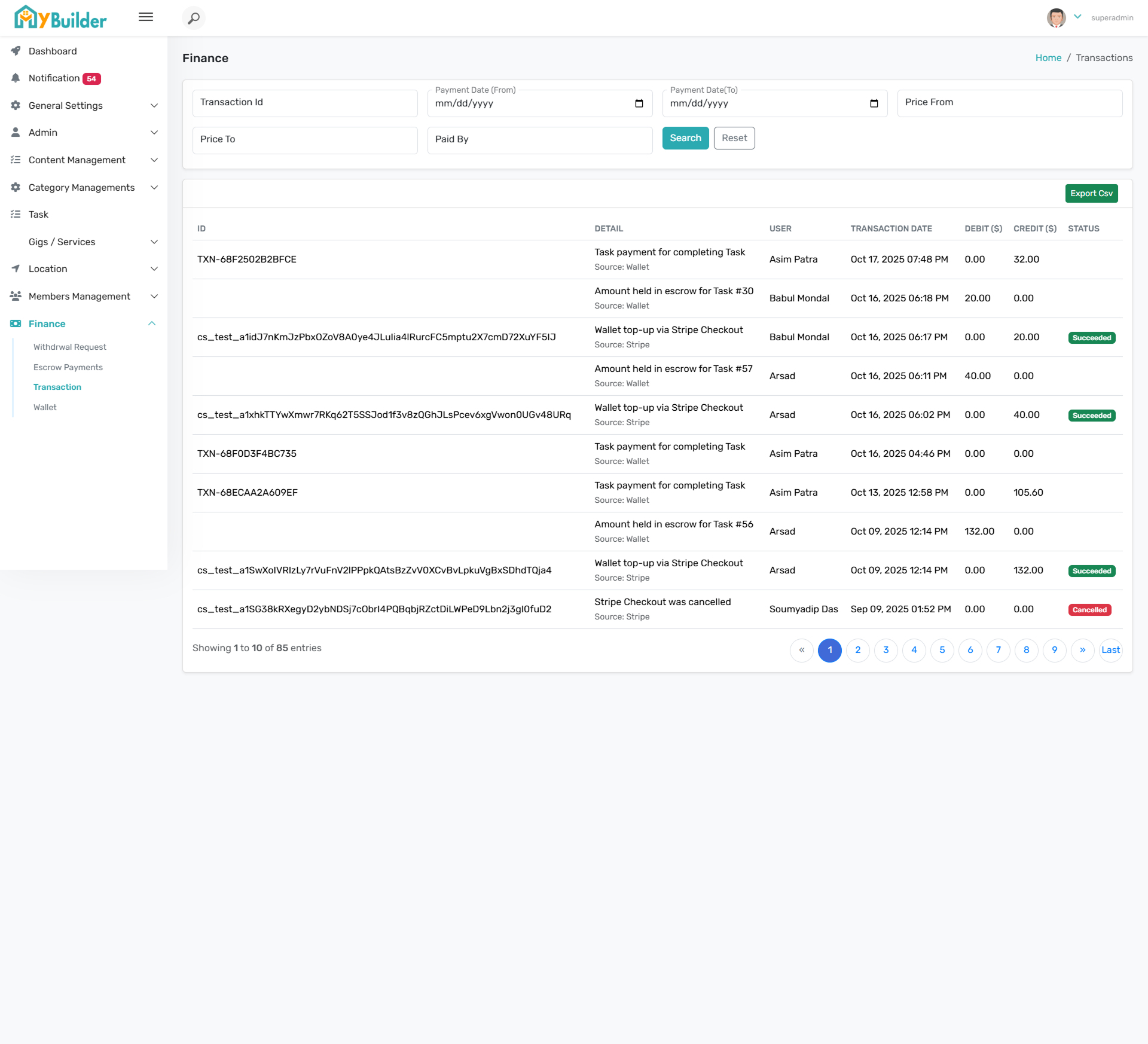Open Payment Date(To) calendar picker
Viewport: 1148px width, 1044px height.
[874, 103]
